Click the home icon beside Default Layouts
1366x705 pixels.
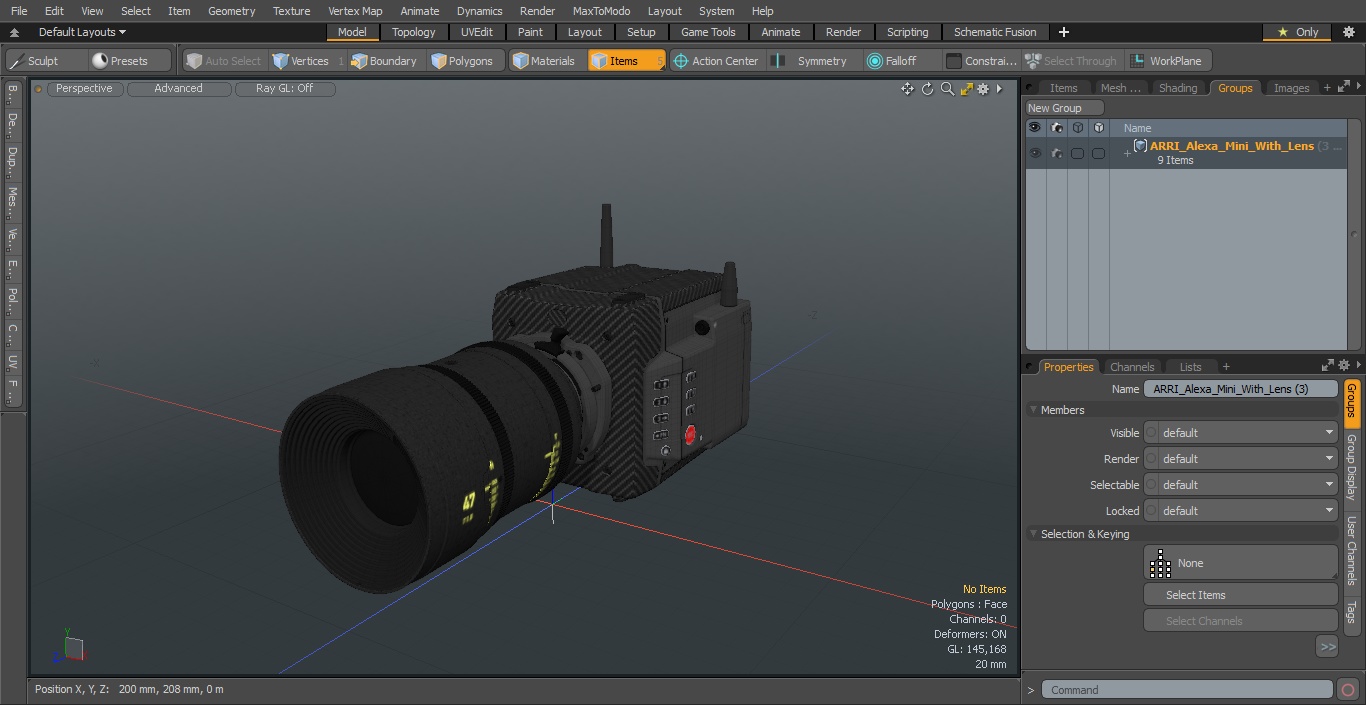coord(14,32)
